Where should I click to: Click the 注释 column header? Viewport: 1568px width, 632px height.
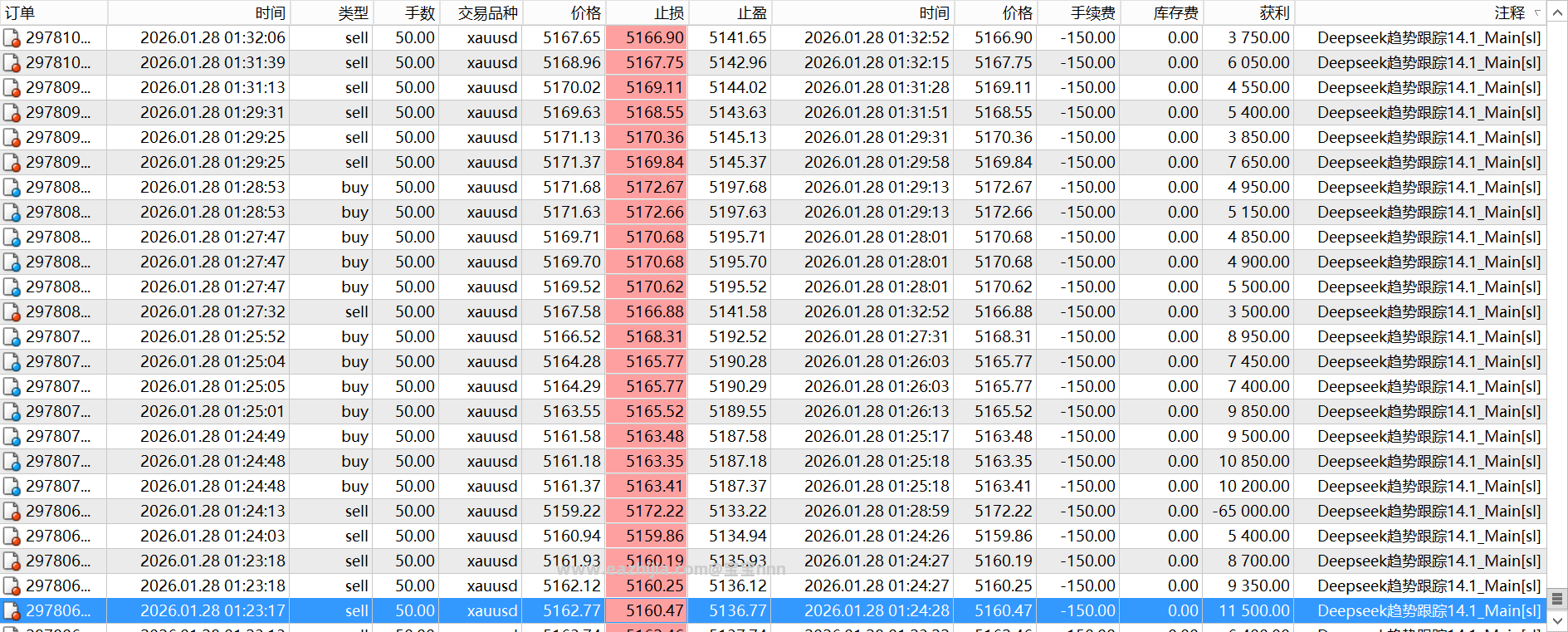(x=1419, y=12)
